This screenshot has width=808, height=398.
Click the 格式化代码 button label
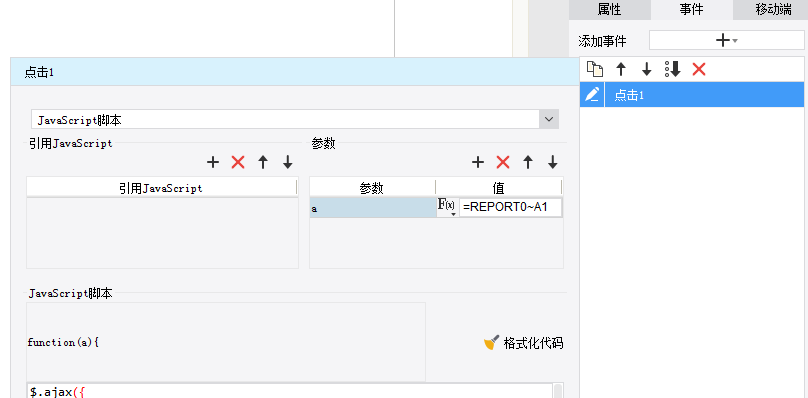533,343
